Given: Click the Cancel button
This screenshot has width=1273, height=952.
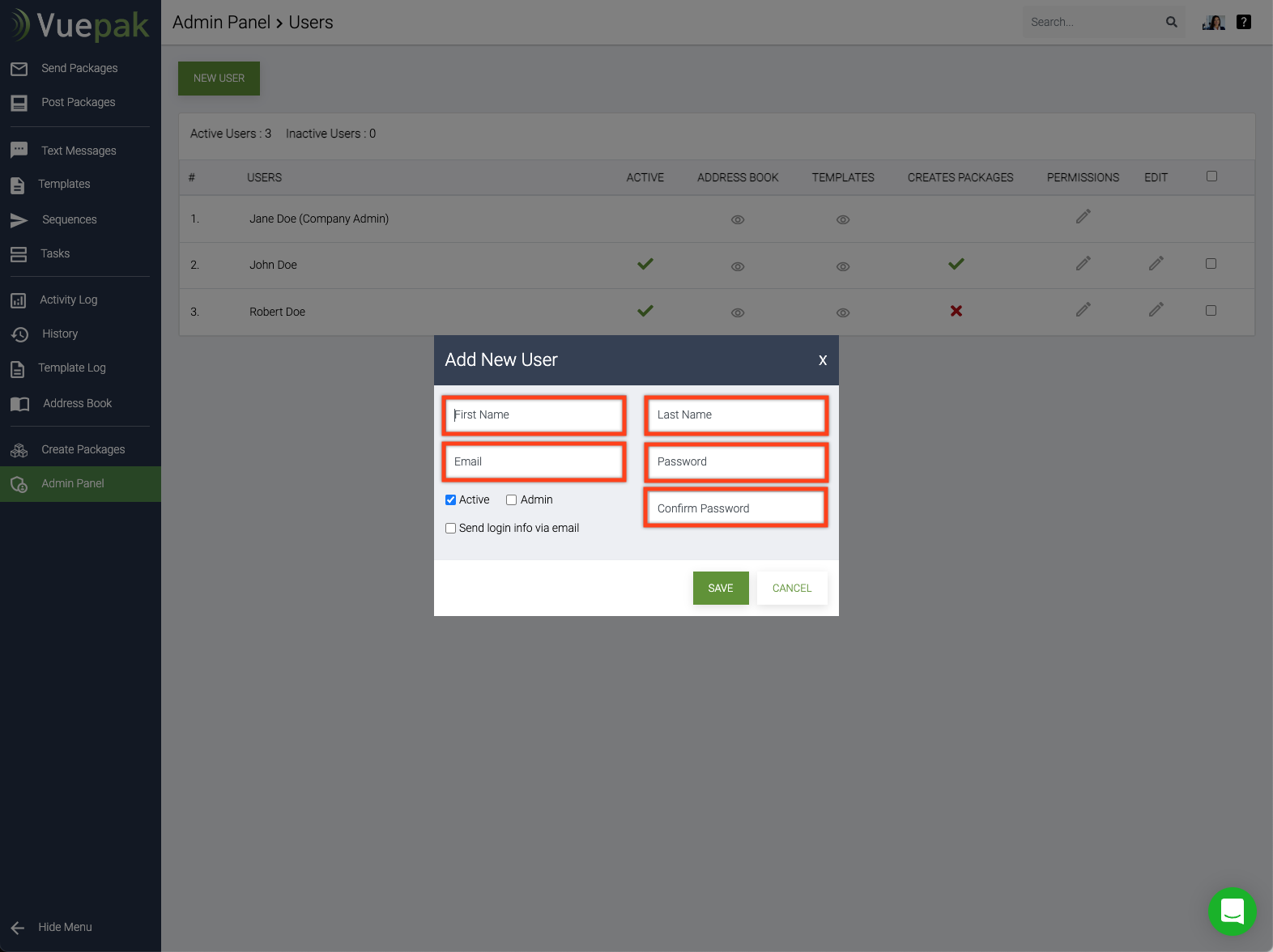Looking at the screenshot, I should click(791, 589).
